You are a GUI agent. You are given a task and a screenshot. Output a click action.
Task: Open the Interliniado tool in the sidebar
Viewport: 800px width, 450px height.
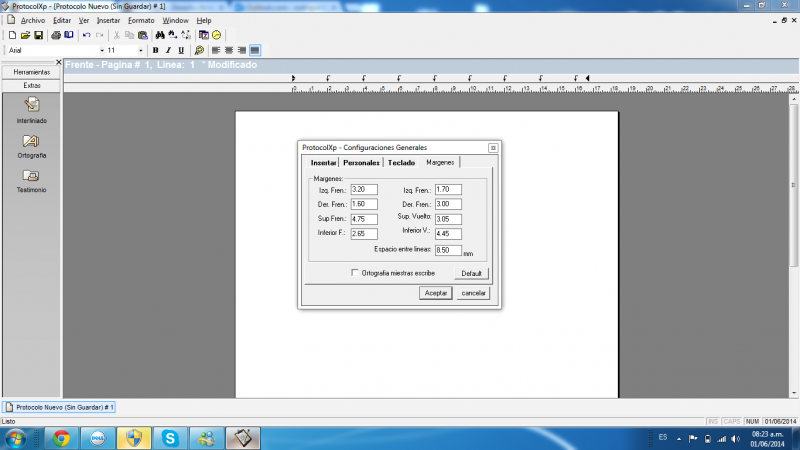coord(32,110)
